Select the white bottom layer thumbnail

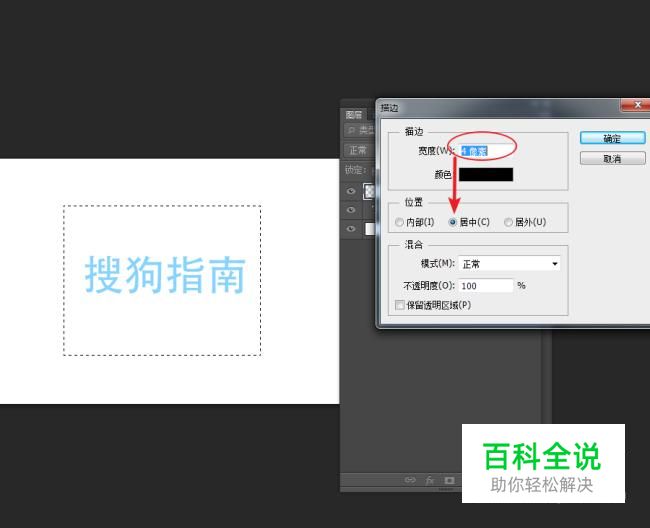tap(369, 229)
